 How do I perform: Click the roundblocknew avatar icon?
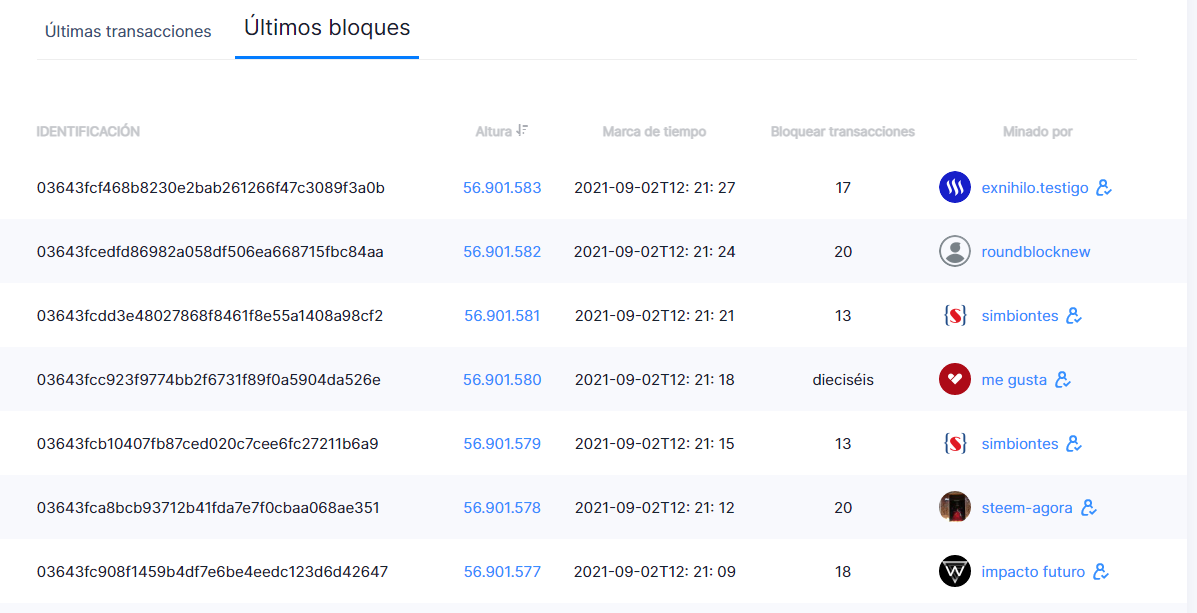tap(954, 251)
